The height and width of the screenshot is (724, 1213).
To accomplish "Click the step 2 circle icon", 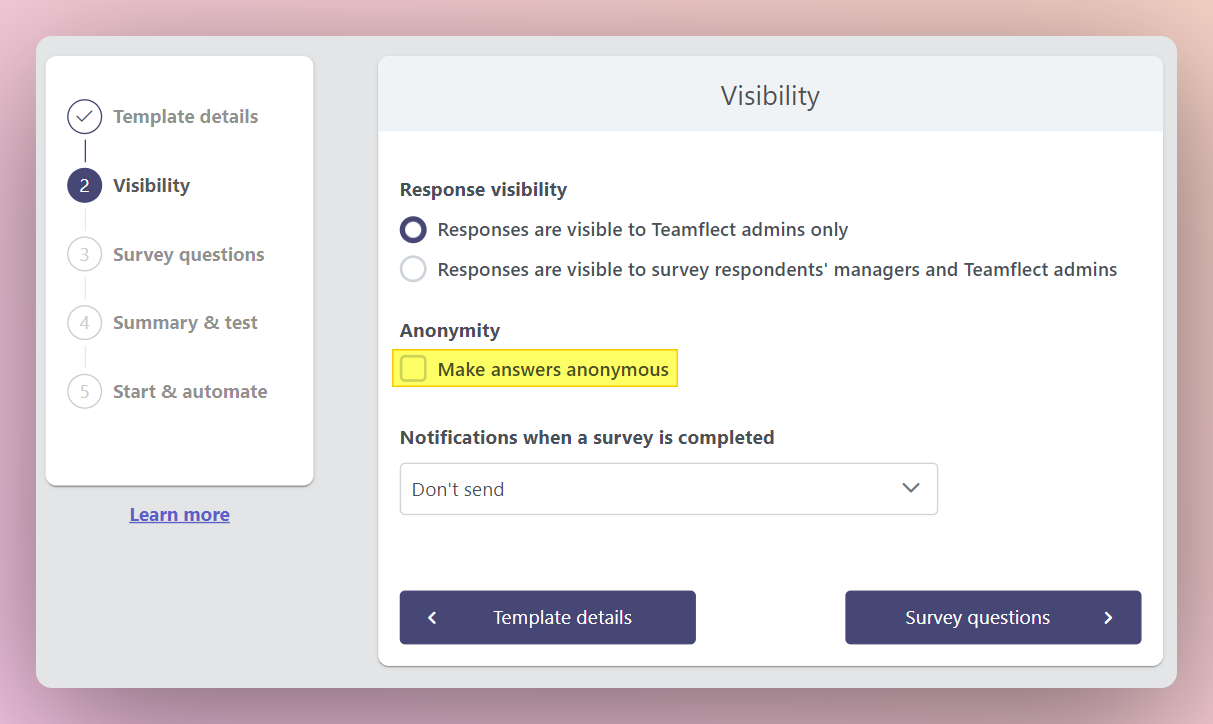I will 85,186.
